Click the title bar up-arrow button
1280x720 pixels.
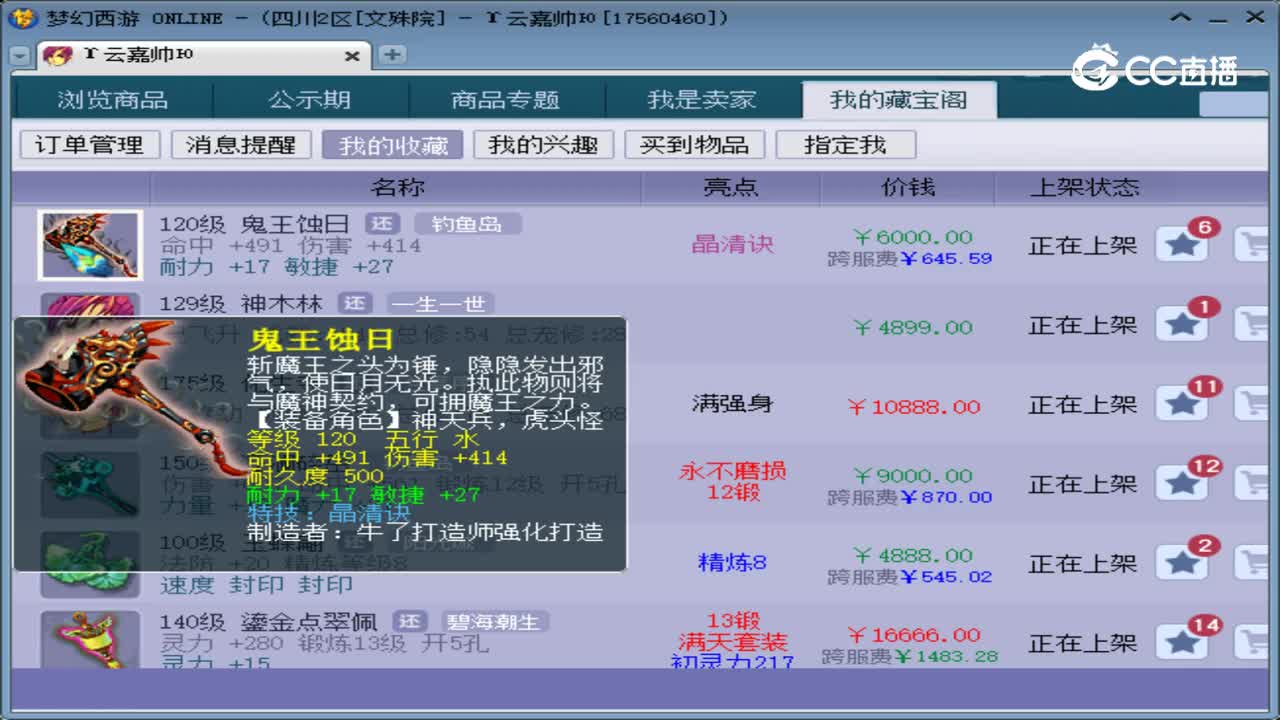(1182, 18)
